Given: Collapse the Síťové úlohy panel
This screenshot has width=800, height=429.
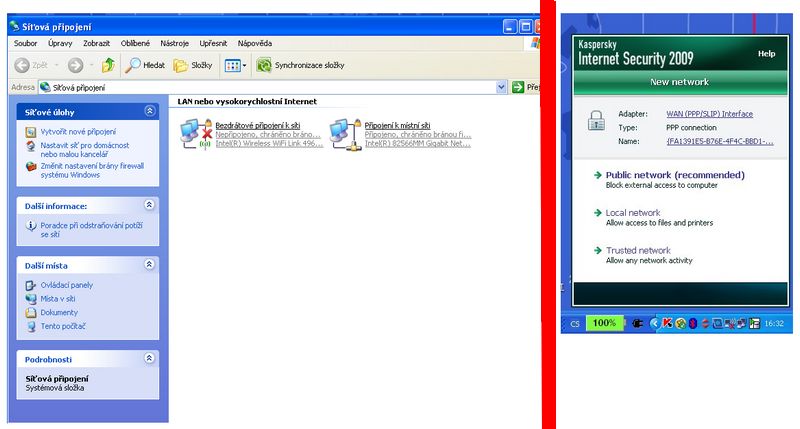Looking at the screenshot, I should (149, 111).
